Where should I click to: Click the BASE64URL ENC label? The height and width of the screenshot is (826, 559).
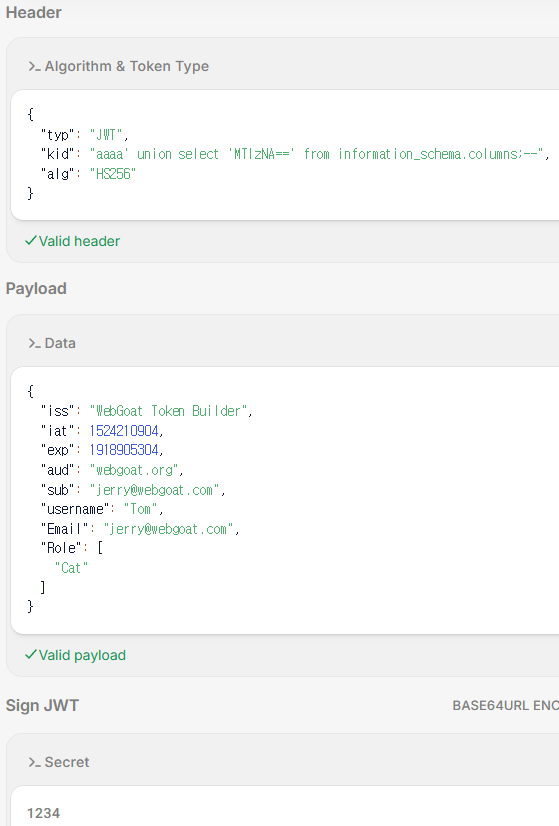(x=505, y=705)
